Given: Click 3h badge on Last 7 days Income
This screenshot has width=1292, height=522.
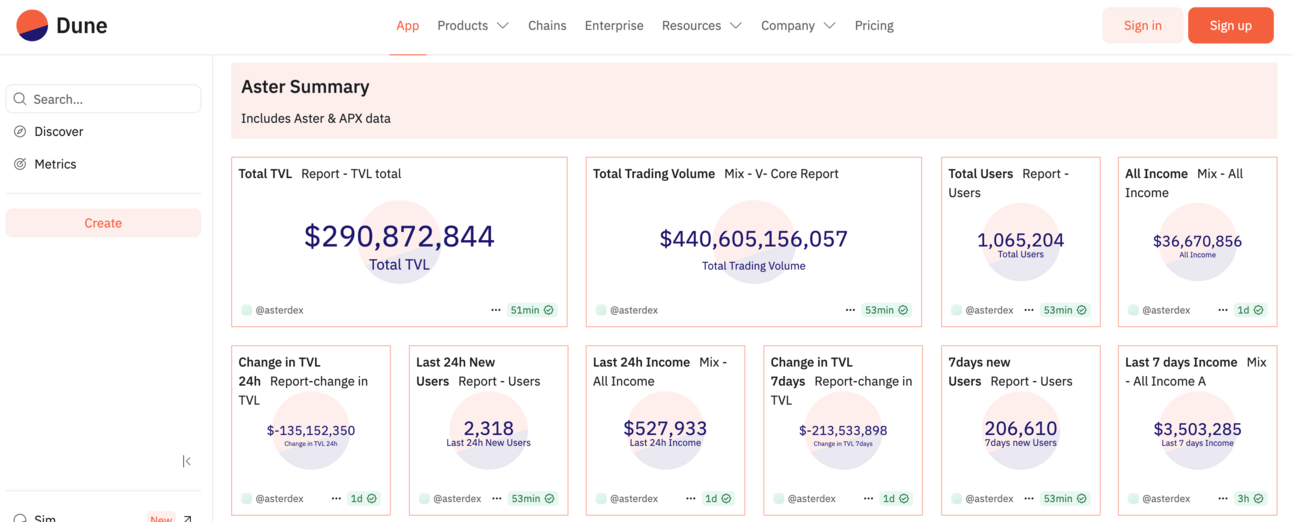Looking at the screenshot, I should click(1251, 498).
